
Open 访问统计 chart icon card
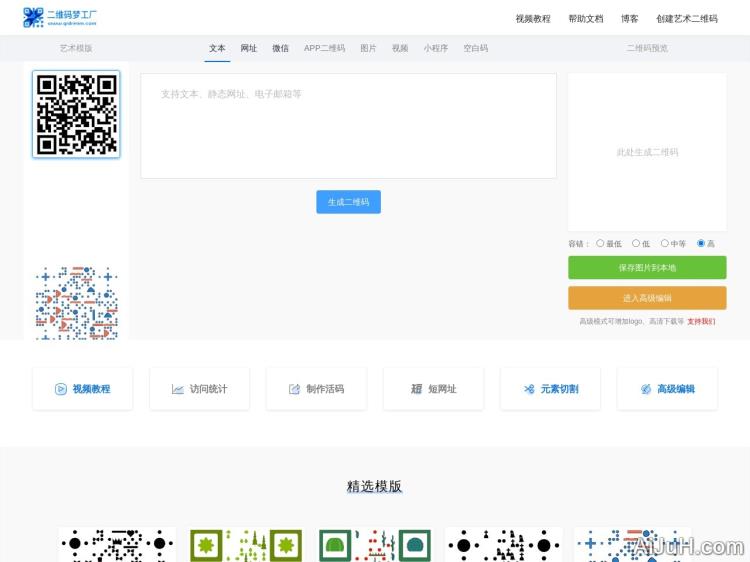coord(199,389)
